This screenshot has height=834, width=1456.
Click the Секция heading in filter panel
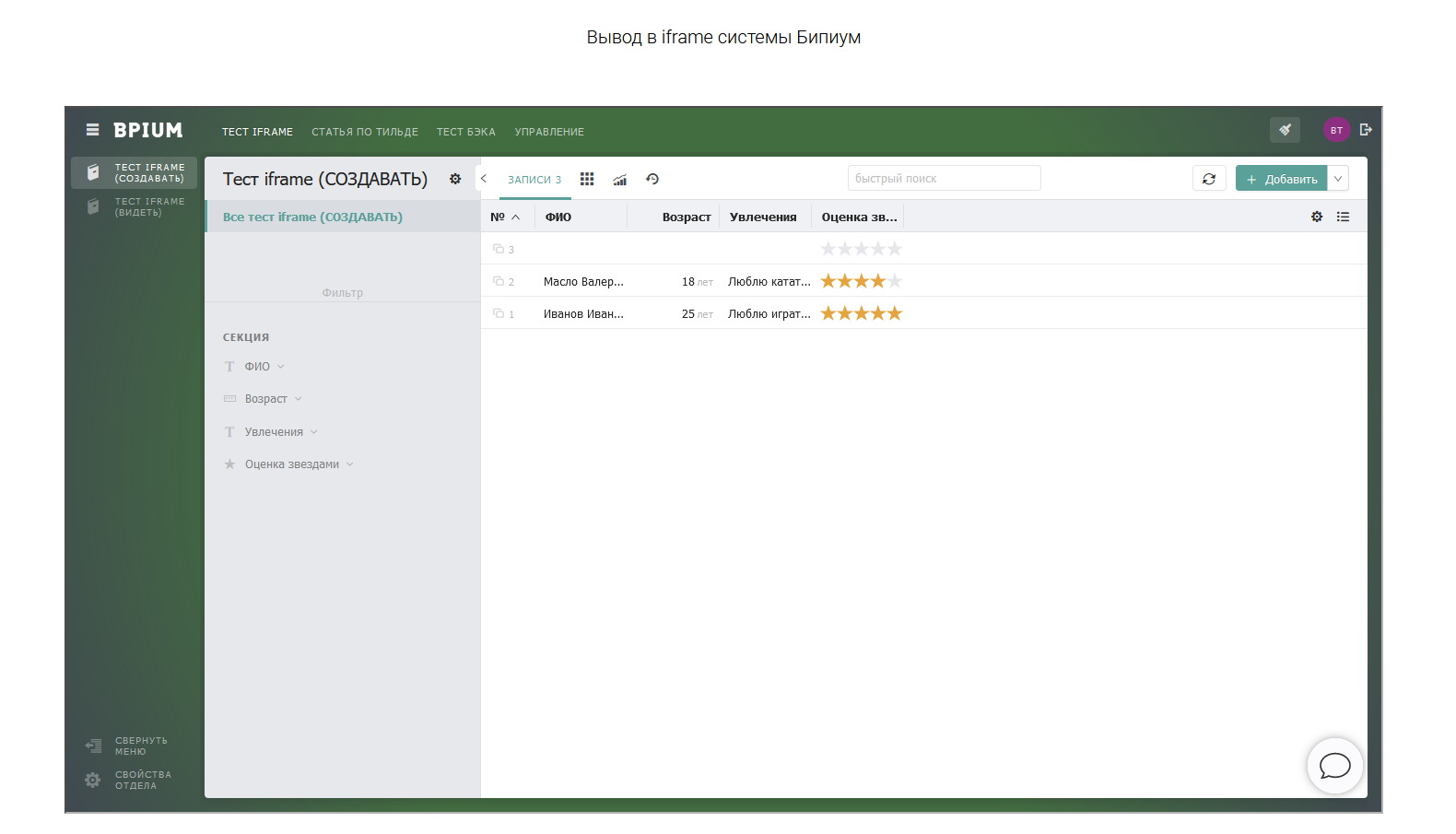click(x=246, y=337)
